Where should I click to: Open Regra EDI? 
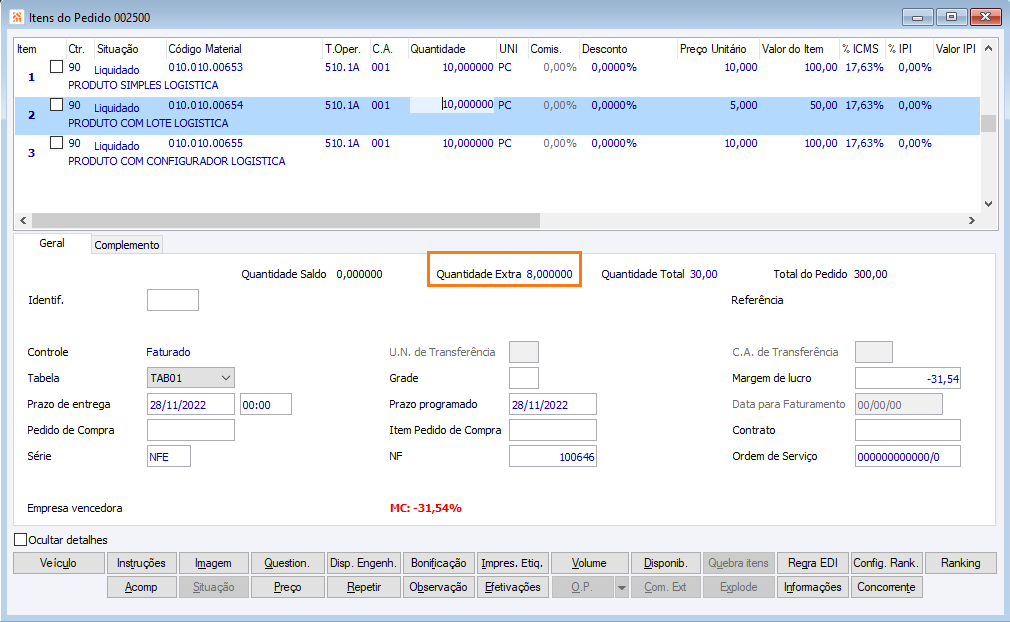tap(813, 563)
